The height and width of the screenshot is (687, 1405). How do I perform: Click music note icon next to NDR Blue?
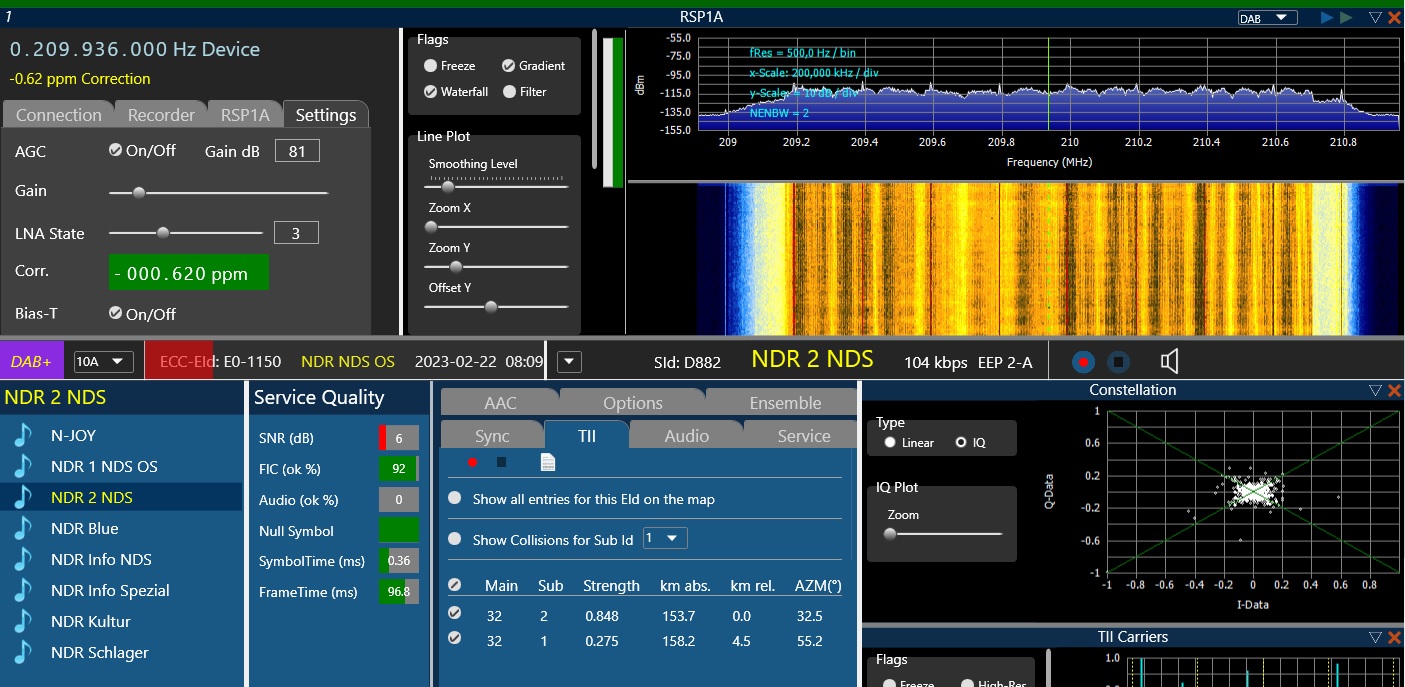(x=22, y=528)
